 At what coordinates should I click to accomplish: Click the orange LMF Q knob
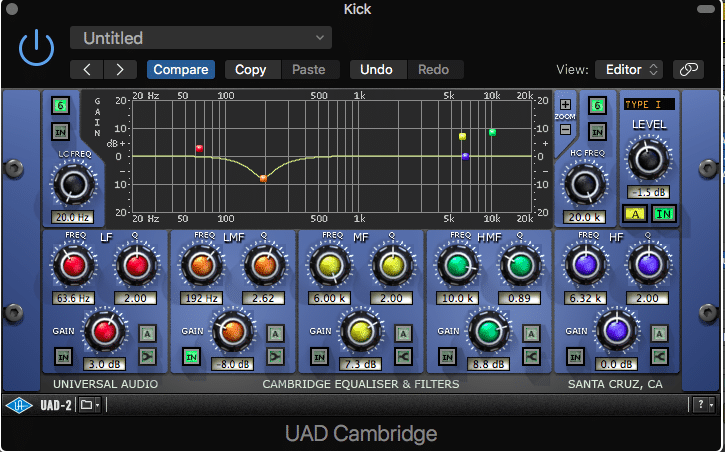click(264, 266)
